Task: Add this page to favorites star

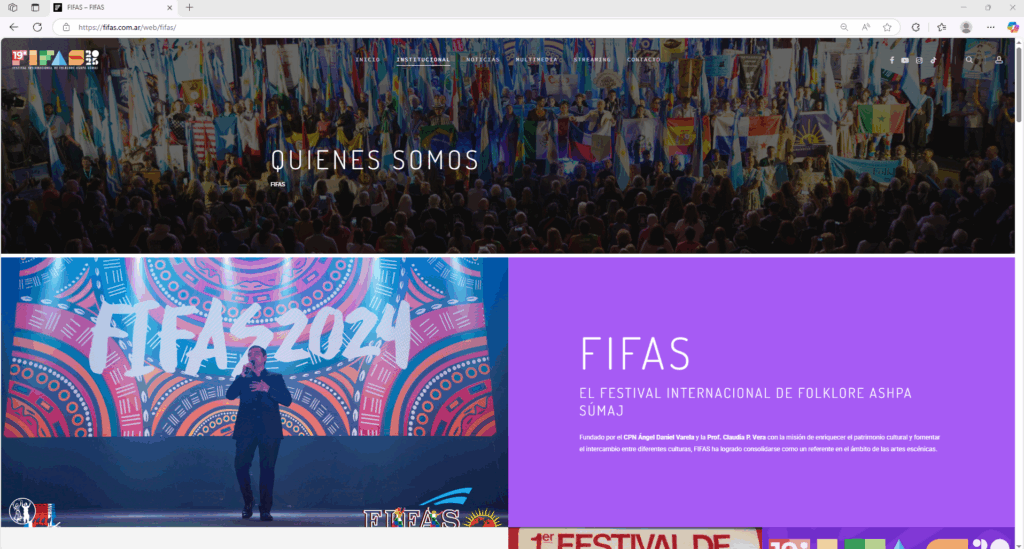Action: pos(887,27)
